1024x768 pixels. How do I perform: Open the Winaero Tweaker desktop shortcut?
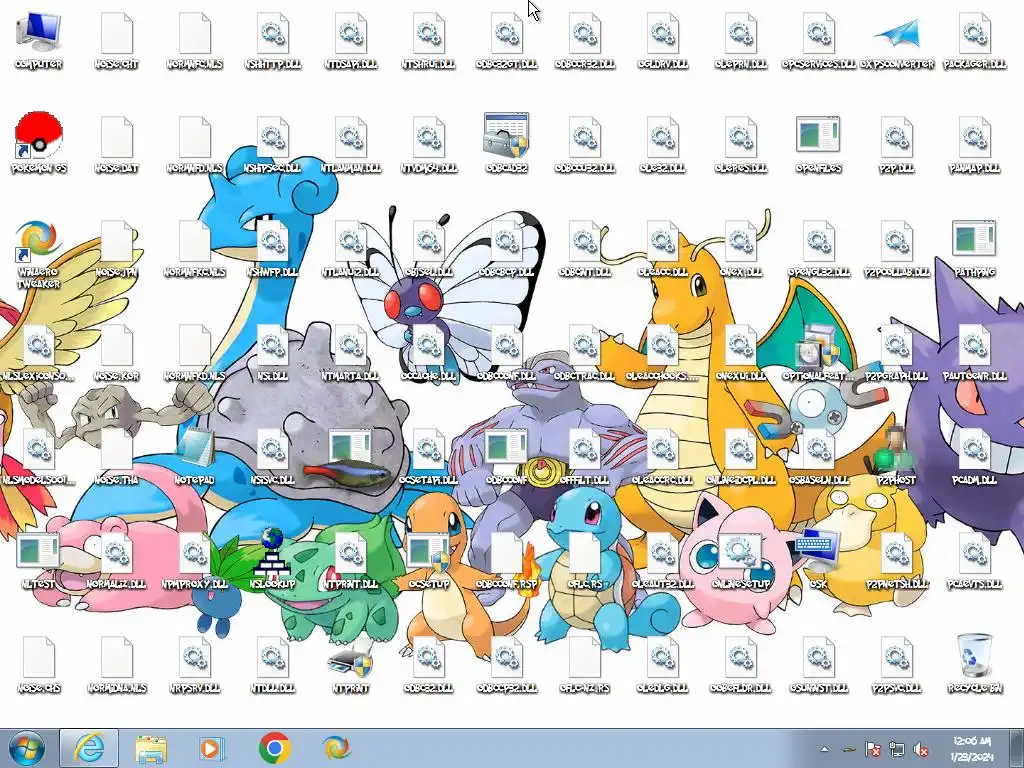point(39,240)
